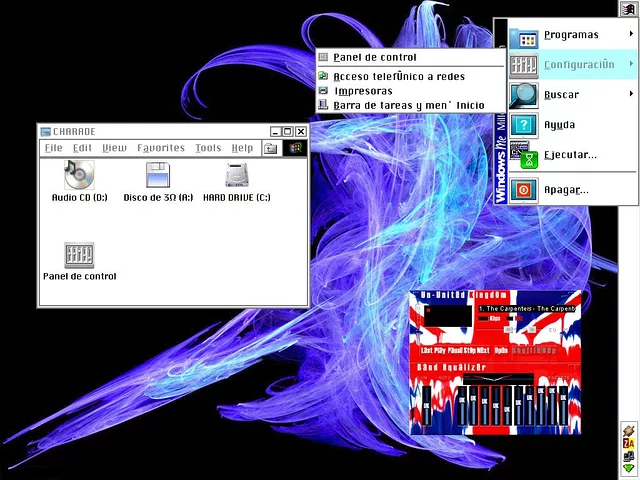Click the up-folder toolbar icon in CHARADE
The width and height of the screenshot is (640, 480).
[x=270, y=148]
